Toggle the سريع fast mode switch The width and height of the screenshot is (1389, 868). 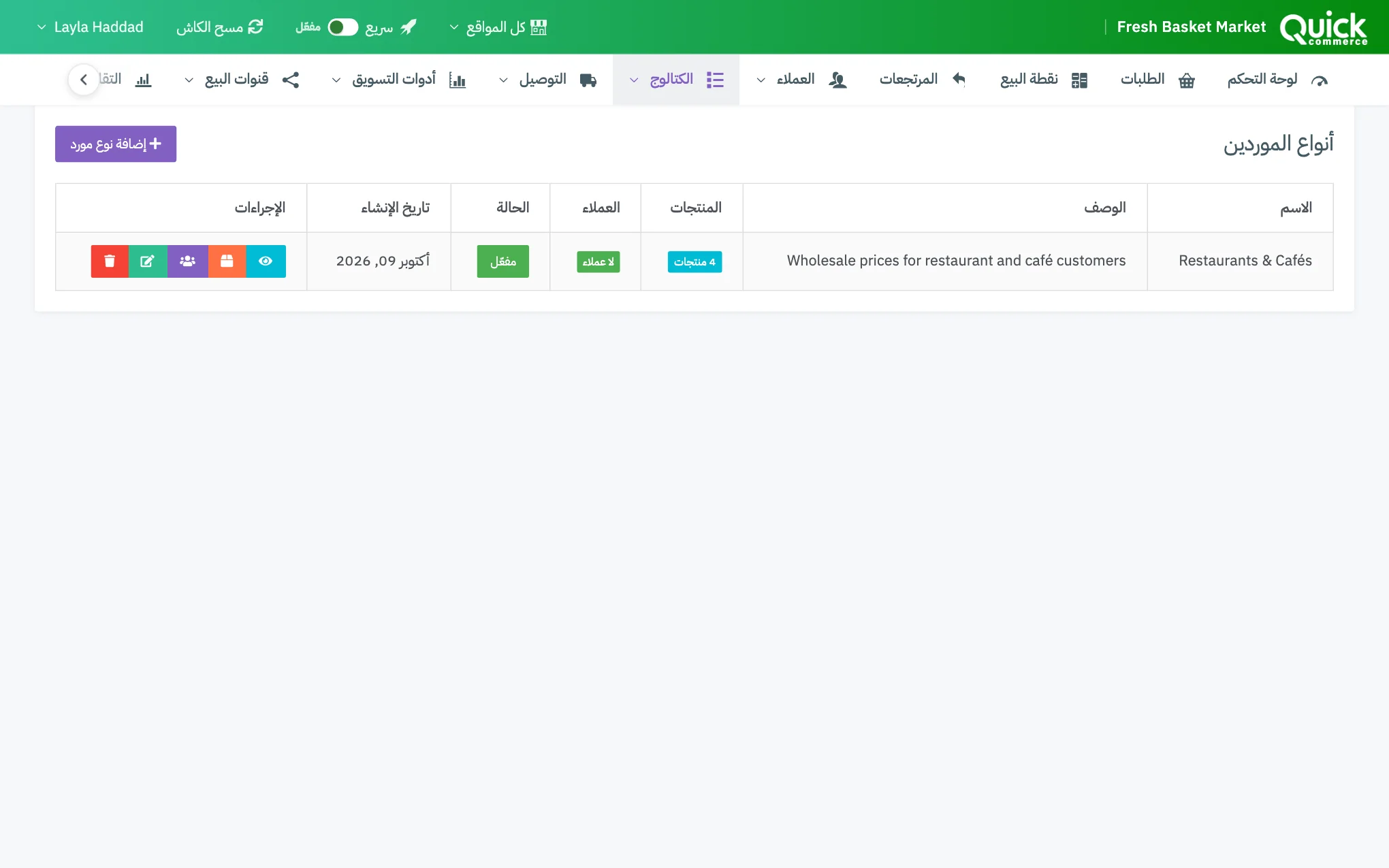pyautogui.click(x=342, y=27)
